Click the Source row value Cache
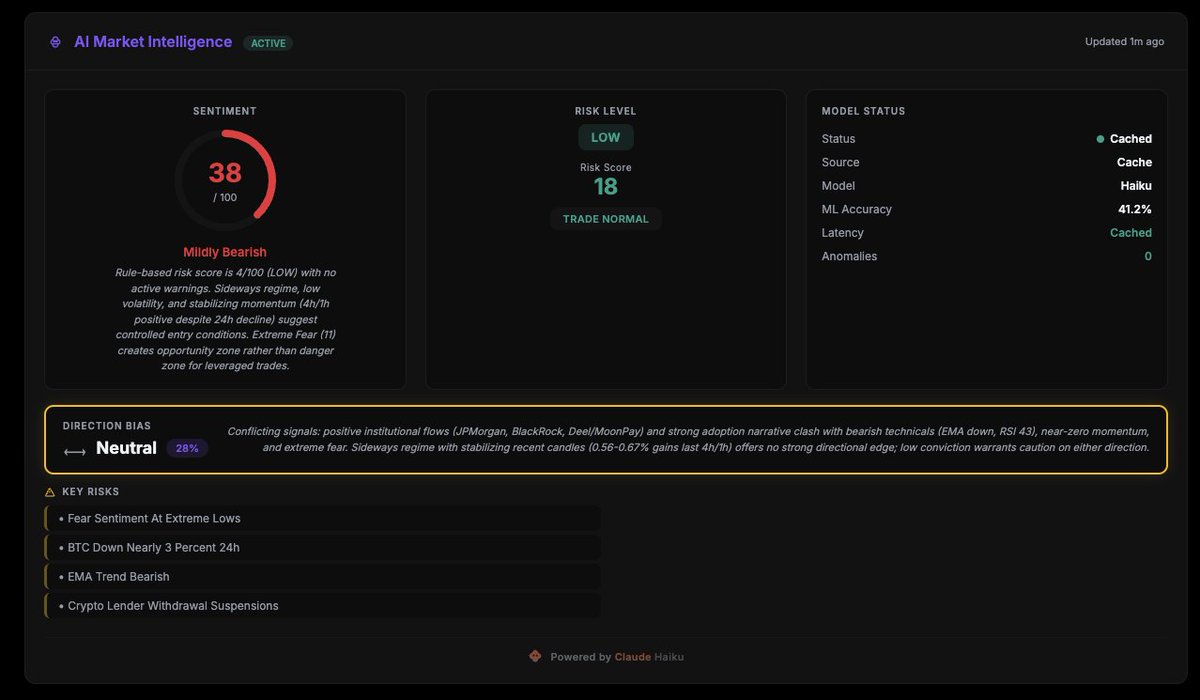1200x700 pixels. [x=1134, y=162]
